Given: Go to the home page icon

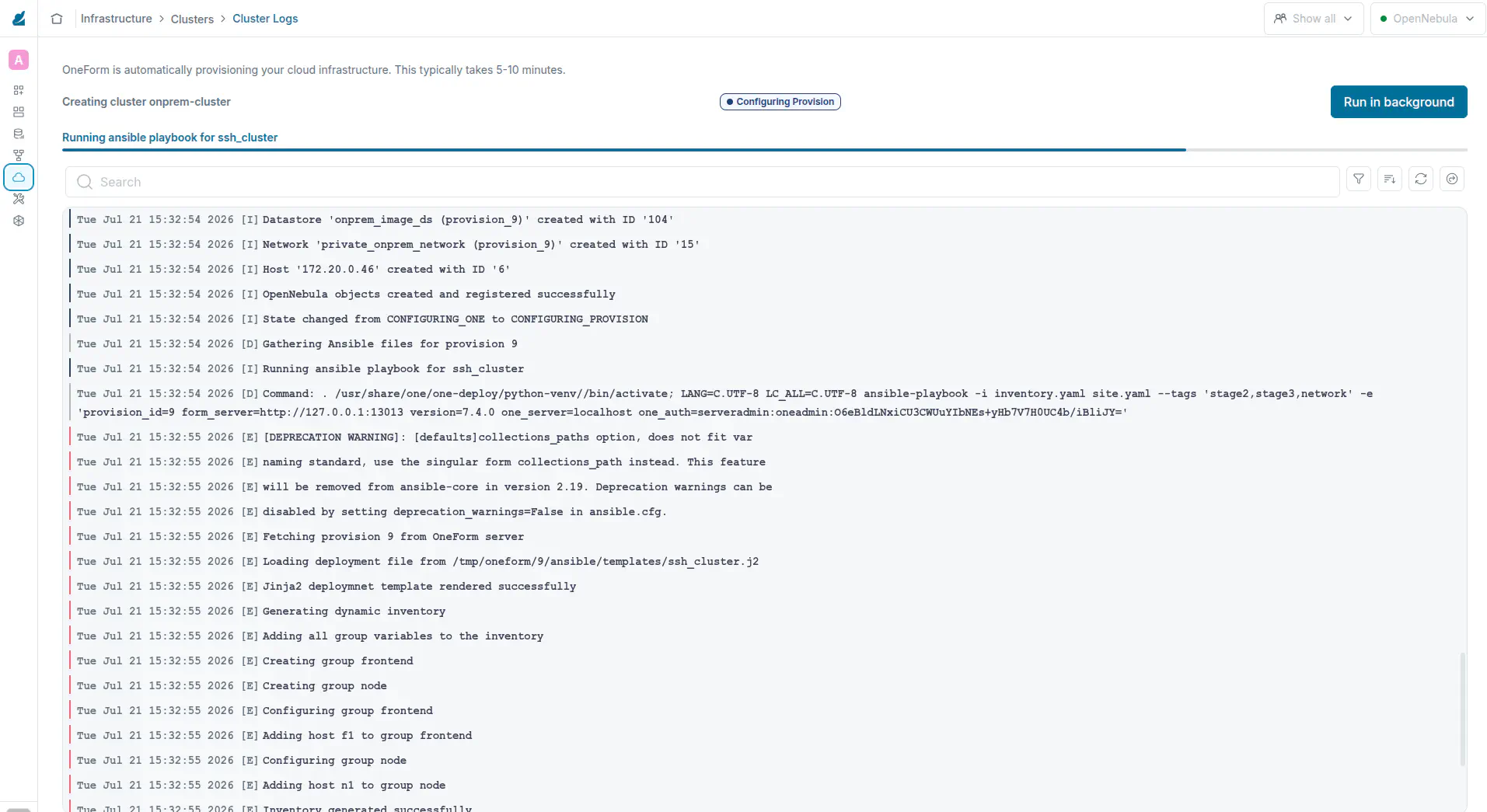Looking at the screenshot, I should point(57,19).
